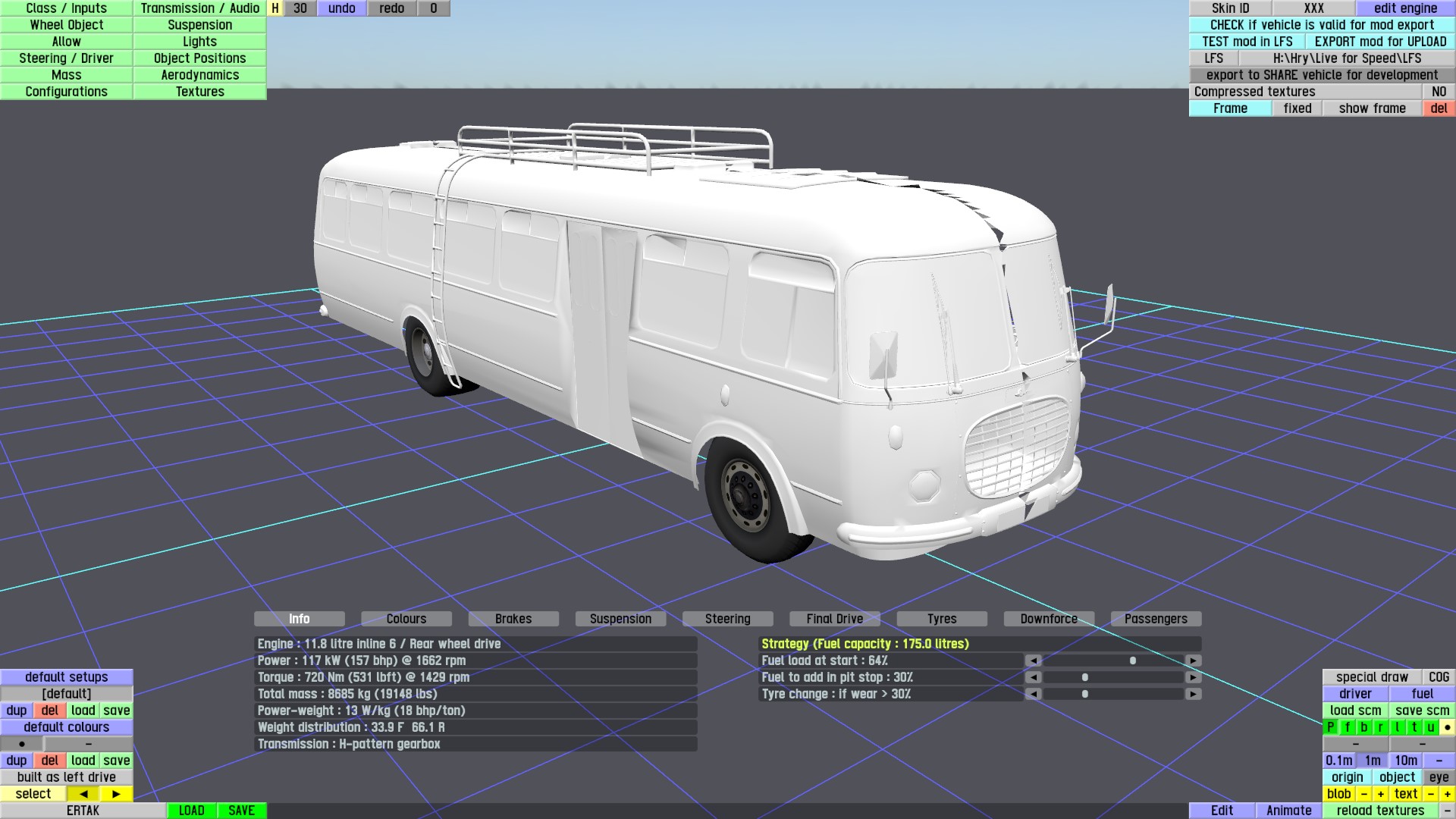Click the green u draw flag button
The width and height of the screenshot is (1456, 819).
click(x=1430, y=727)
